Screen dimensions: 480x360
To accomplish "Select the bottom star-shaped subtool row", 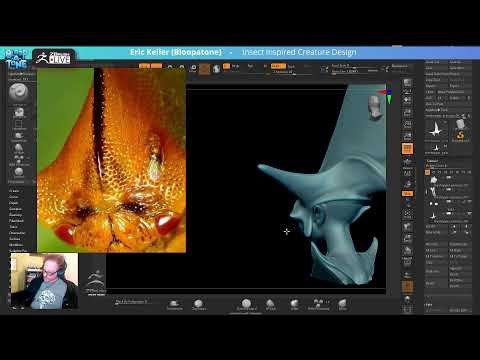I will (x=448, y=216).
